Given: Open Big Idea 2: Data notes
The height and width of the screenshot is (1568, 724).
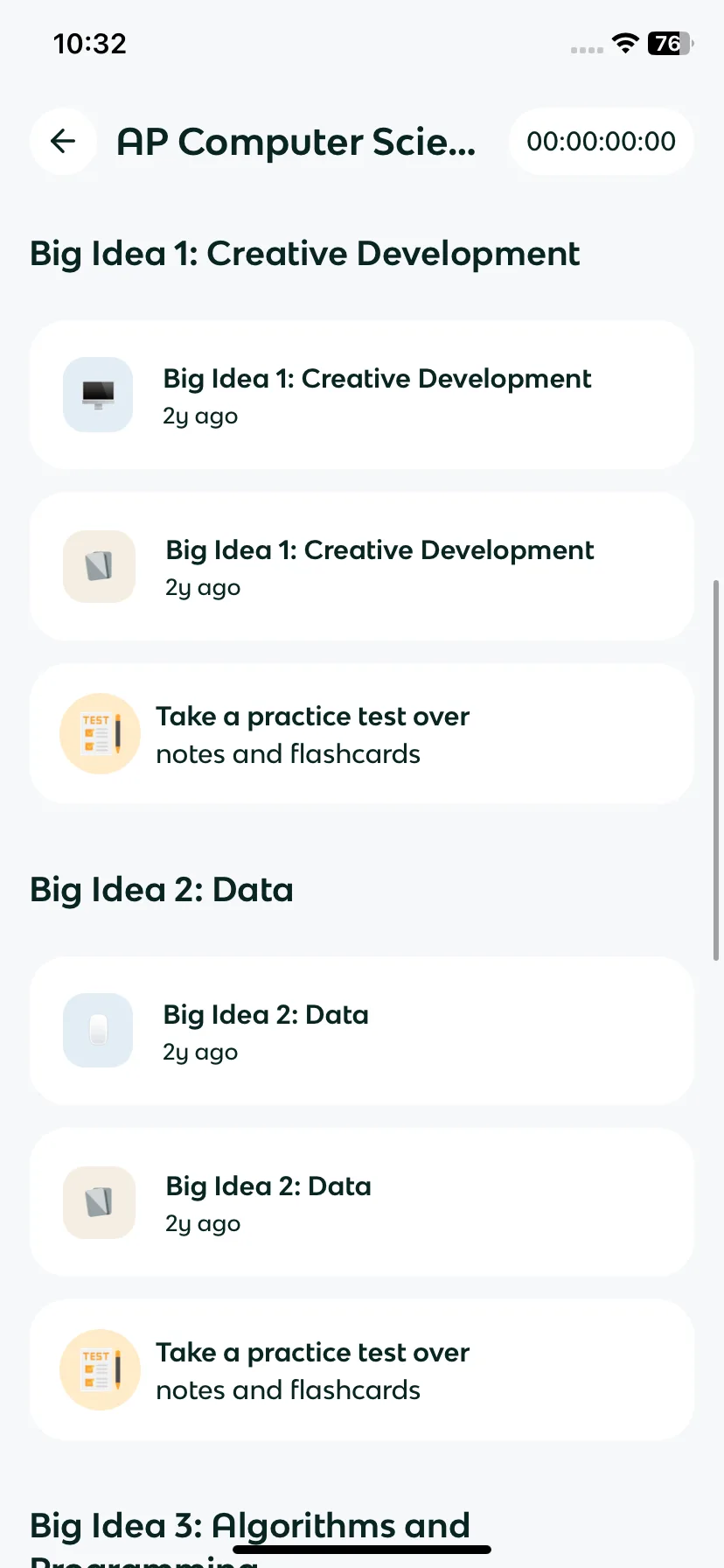Looking at the screenshot, I should click(362, 1031).
